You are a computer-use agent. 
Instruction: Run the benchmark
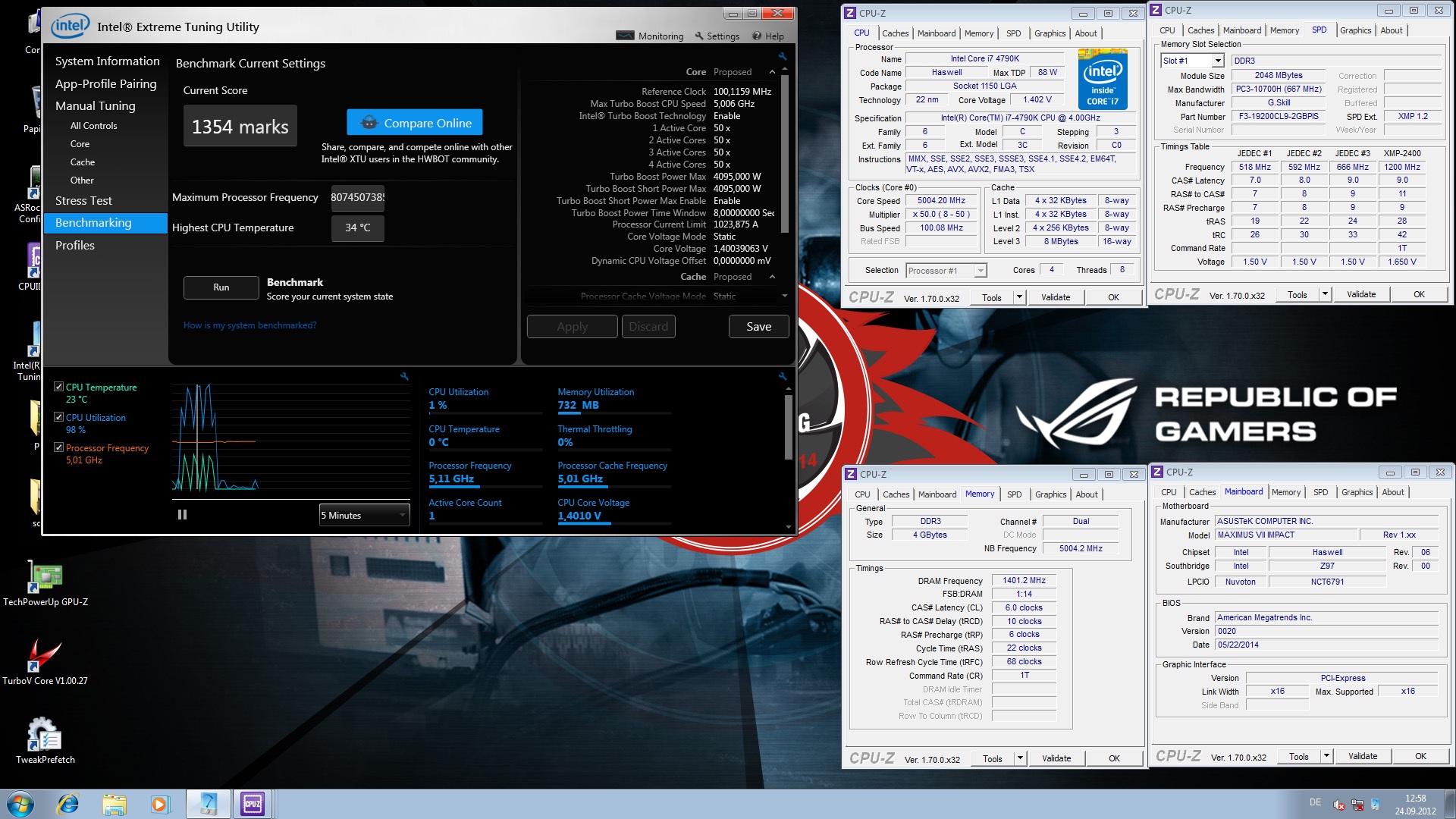221,287
